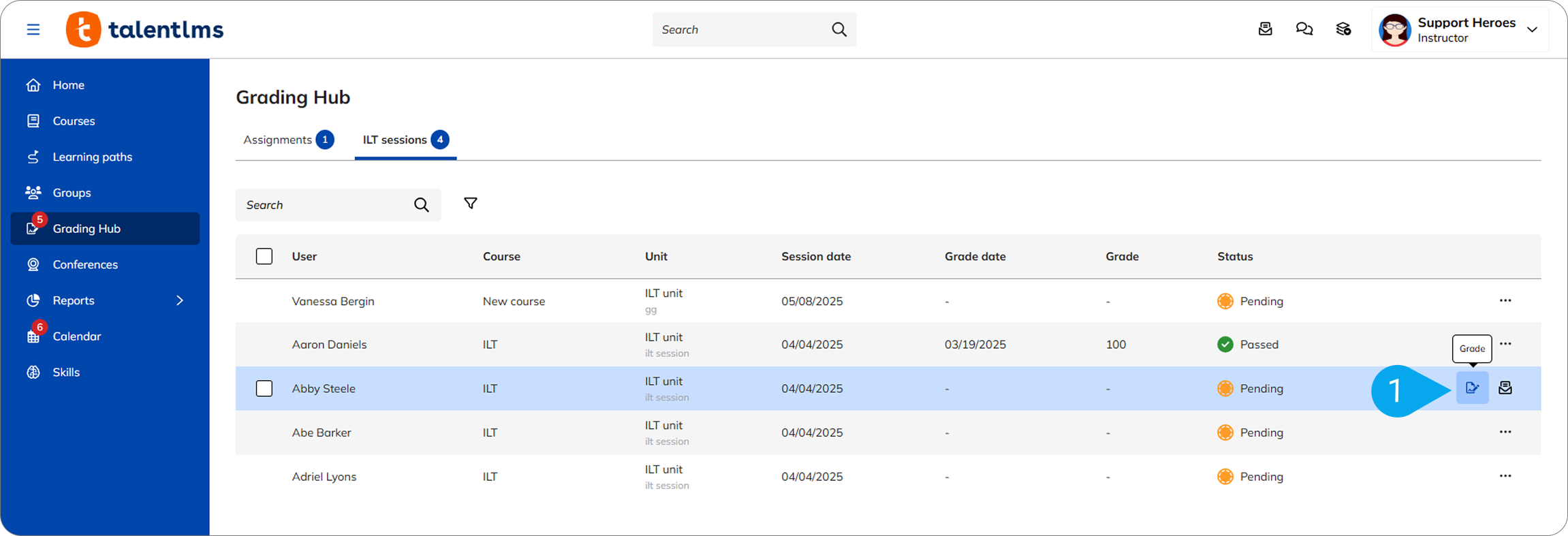Click the message icon in Abby Steele's row
The width and height of the screenshot is (1568, 536).
pyautogui.click(x=1505, y=388)
